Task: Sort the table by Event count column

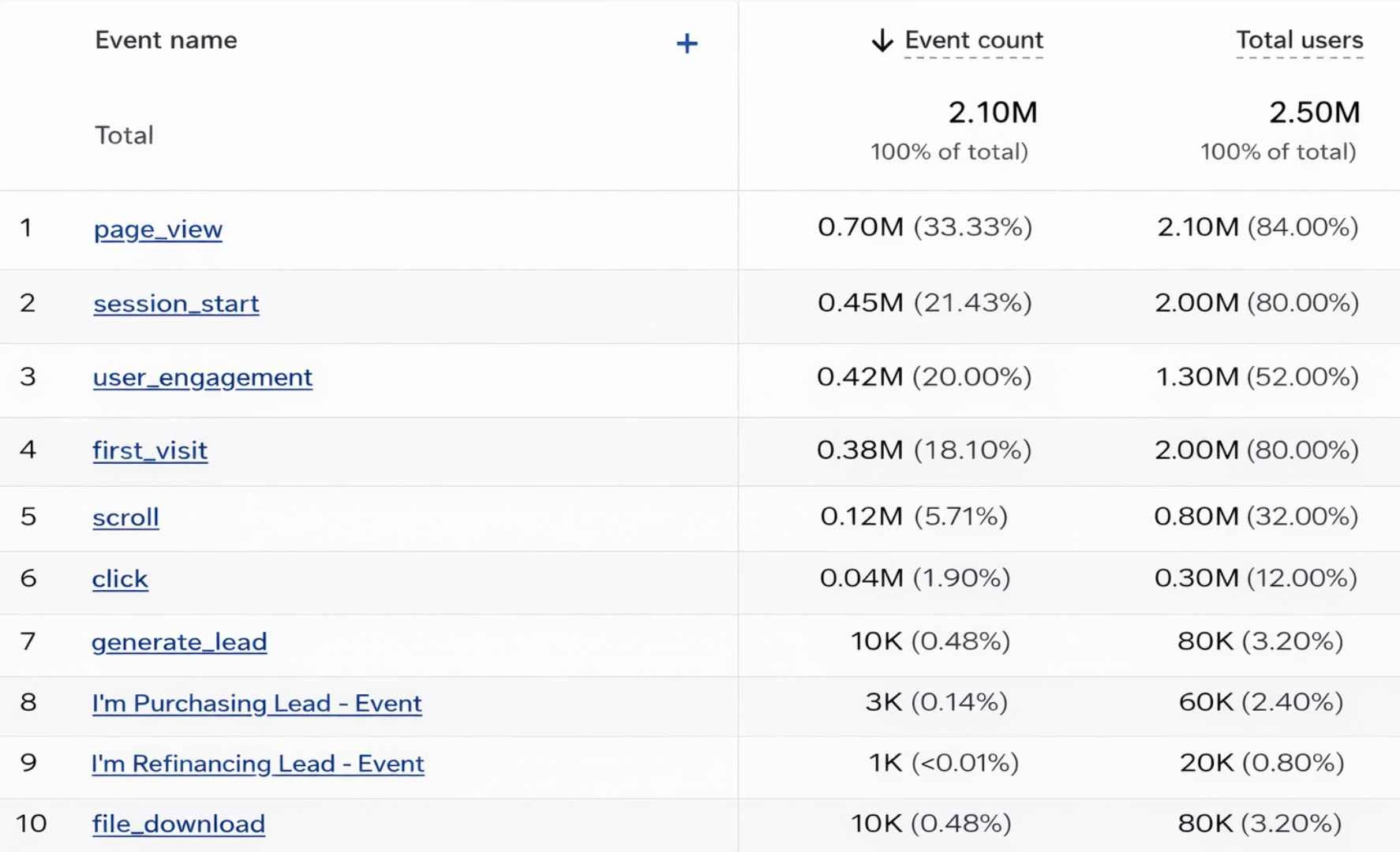Action: click(x=974, y=40)
